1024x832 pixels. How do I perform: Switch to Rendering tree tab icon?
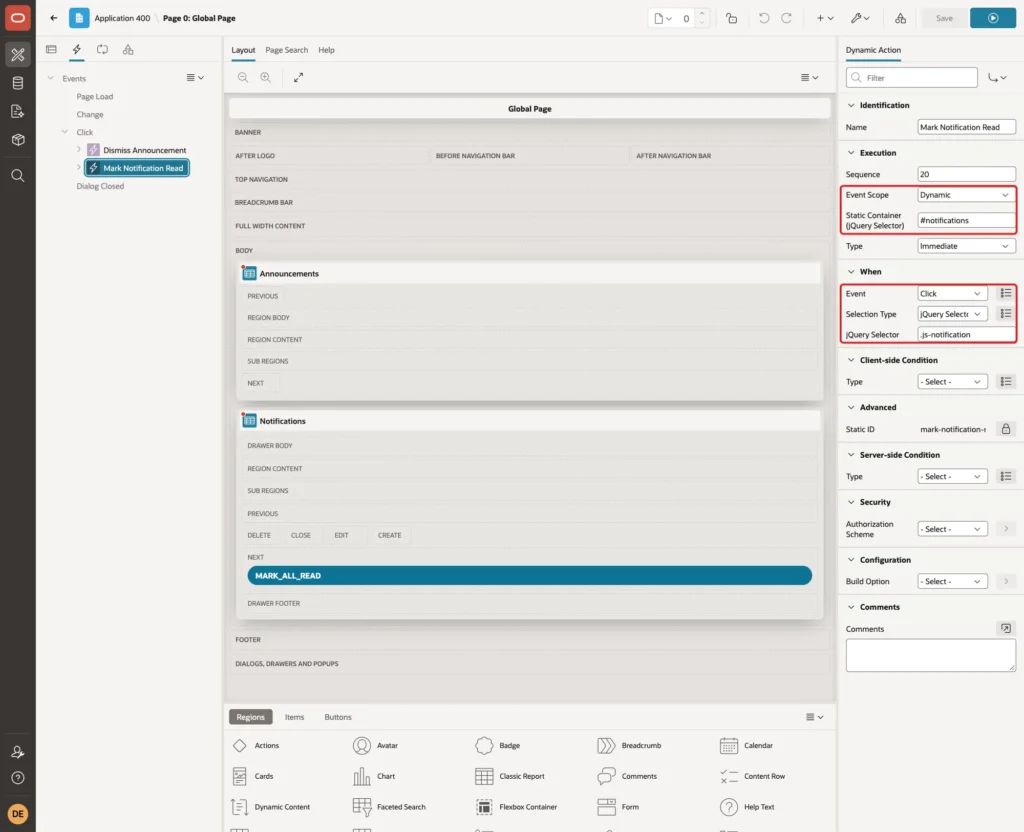(x=51, y=50)
